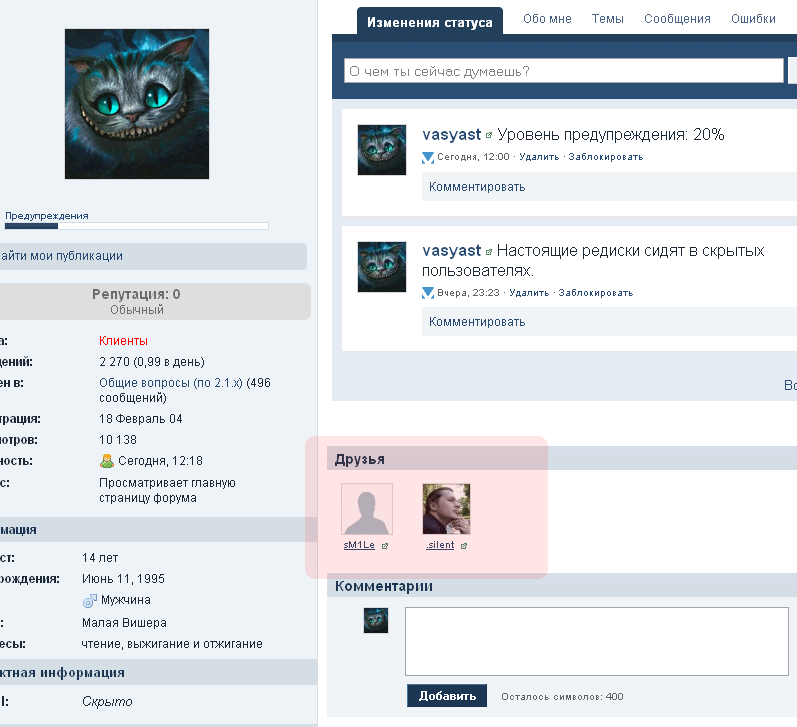Click the text 'Малая Вишера'
Viewport: 797px width, 727px height.
[124, 623]
